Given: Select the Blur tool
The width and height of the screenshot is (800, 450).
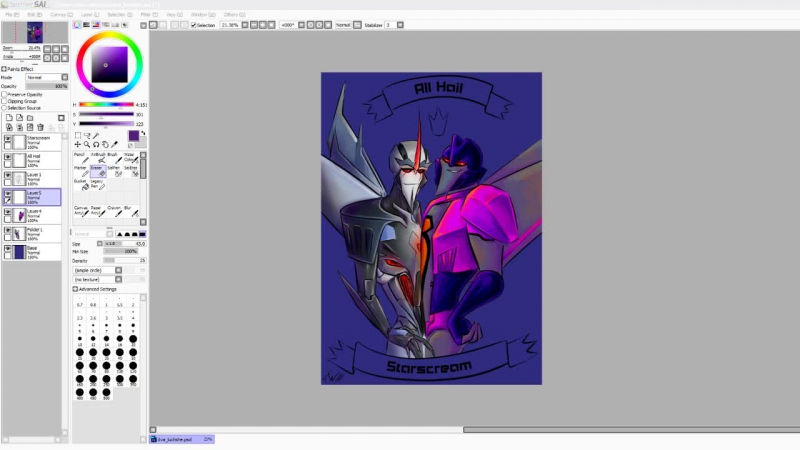Looking at the screenshot, I should coord(132,210).
